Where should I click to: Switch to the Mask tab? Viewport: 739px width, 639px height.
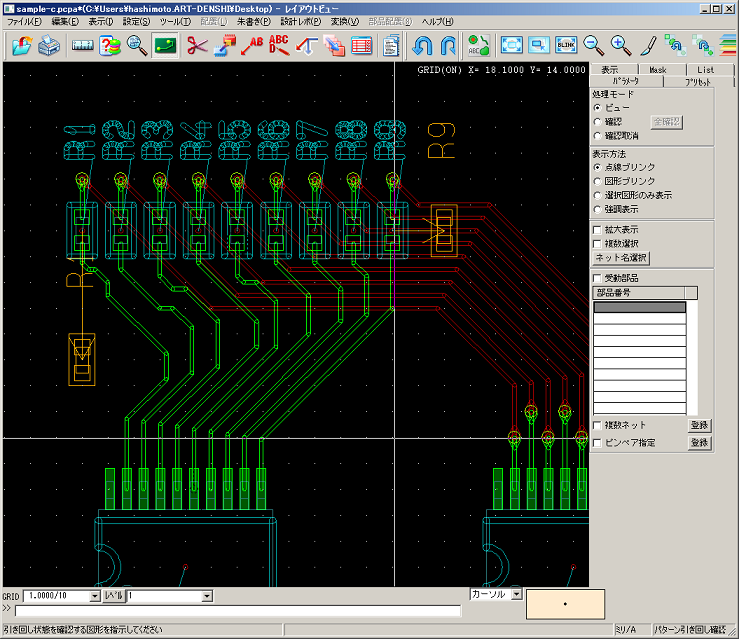click(x=657, y=70)
